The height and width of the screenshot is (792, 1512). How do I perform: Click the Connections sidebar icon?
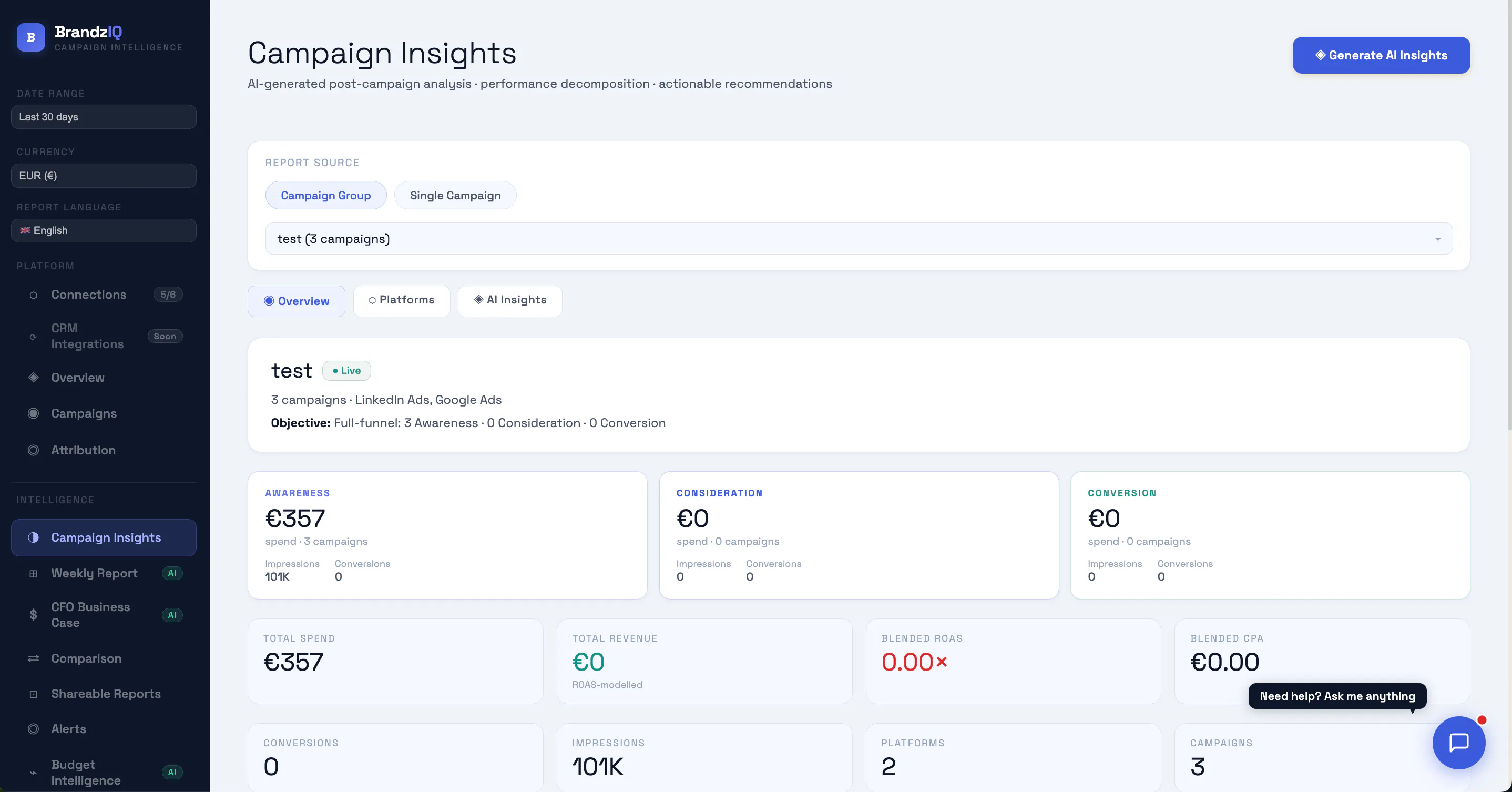pos(34,296)
